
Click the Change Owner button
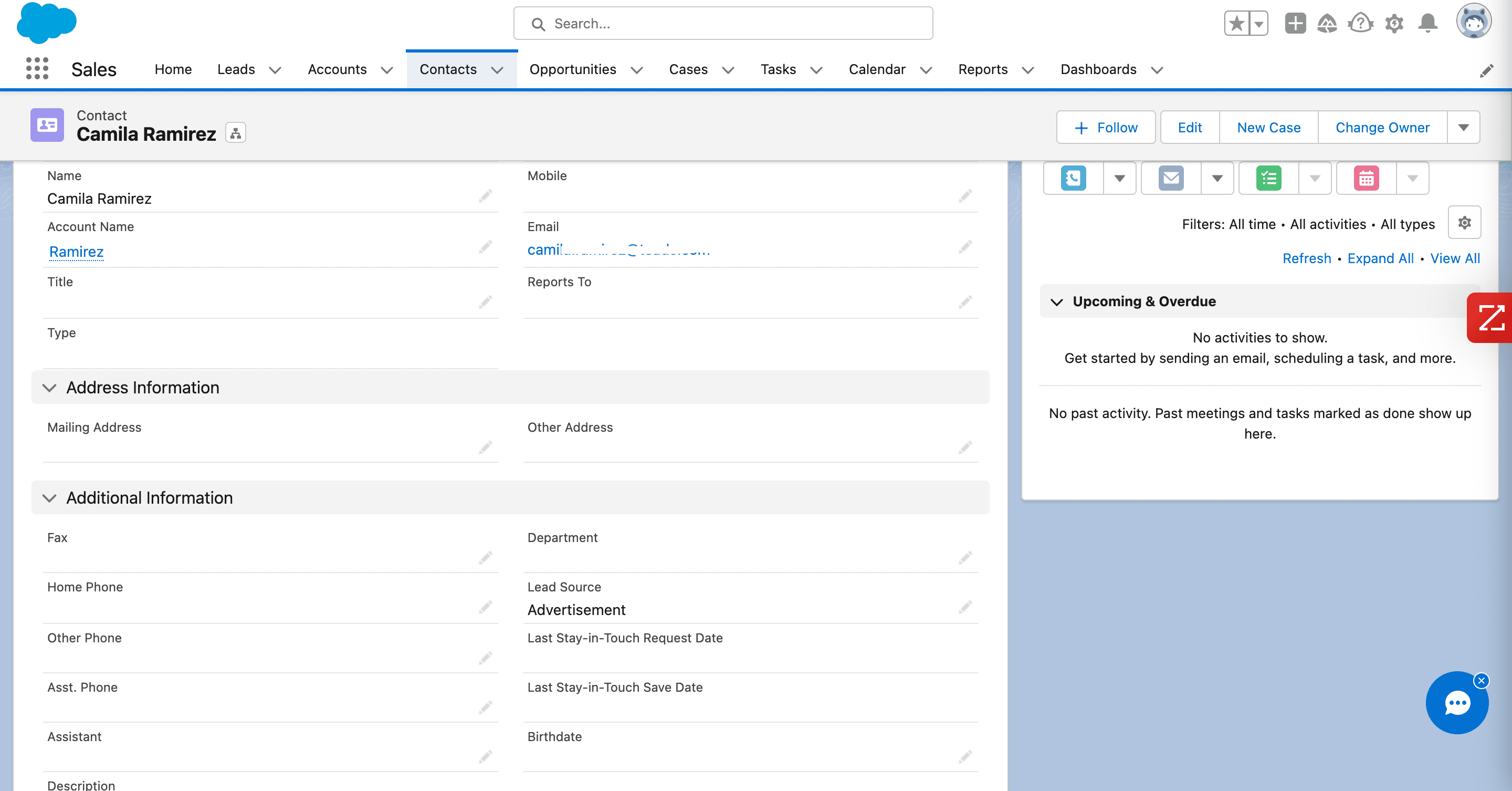click(1382, 128)
